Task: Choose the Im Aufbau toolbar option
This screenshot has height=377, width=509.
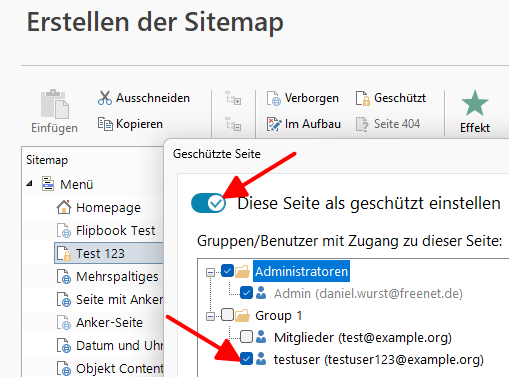Action: 304,124
